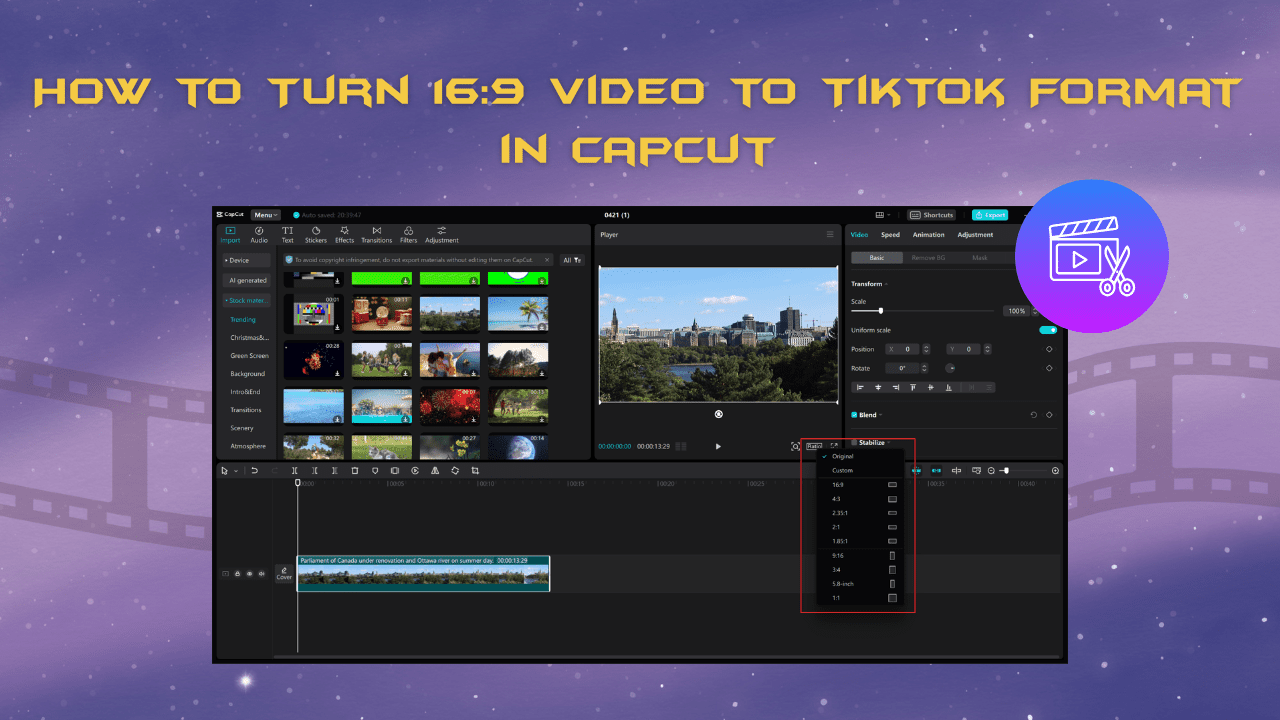Open the All filter dropdown
The width and height of the screenshot is (1280, 720).
[572, 260]
